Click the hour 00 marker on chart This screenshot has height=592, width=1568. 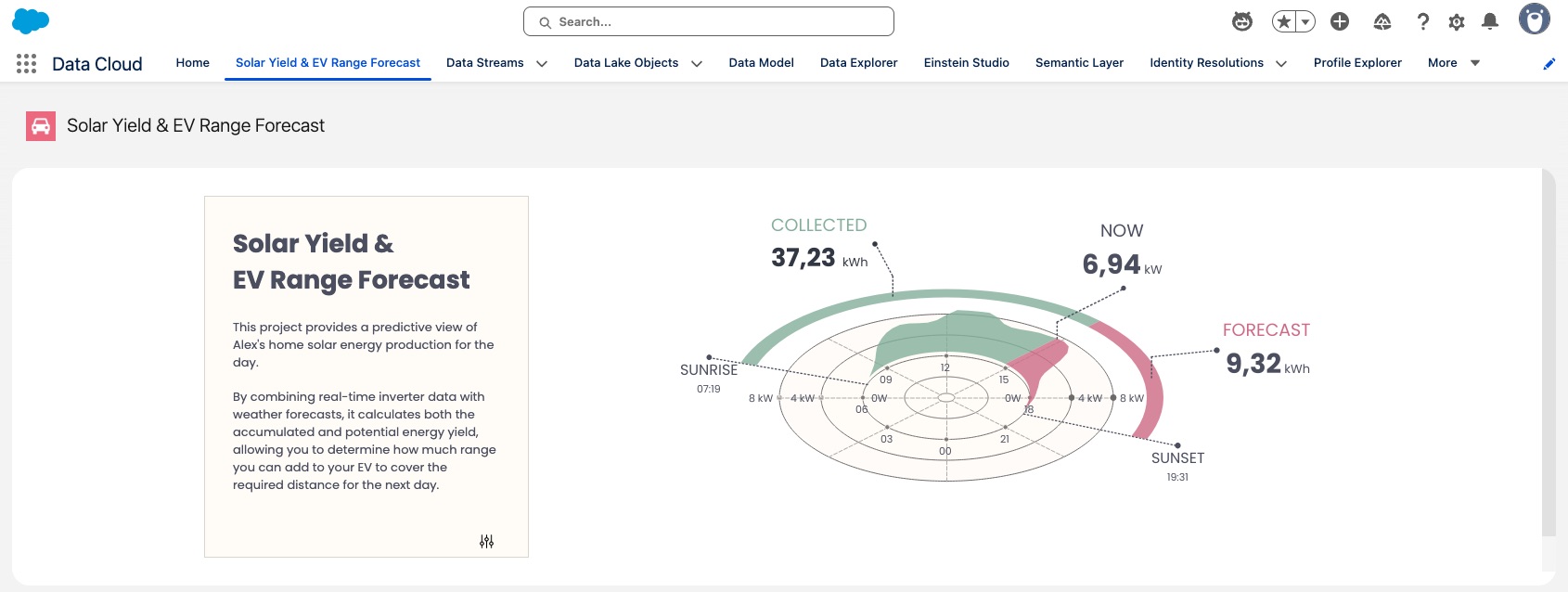[945, 451]
